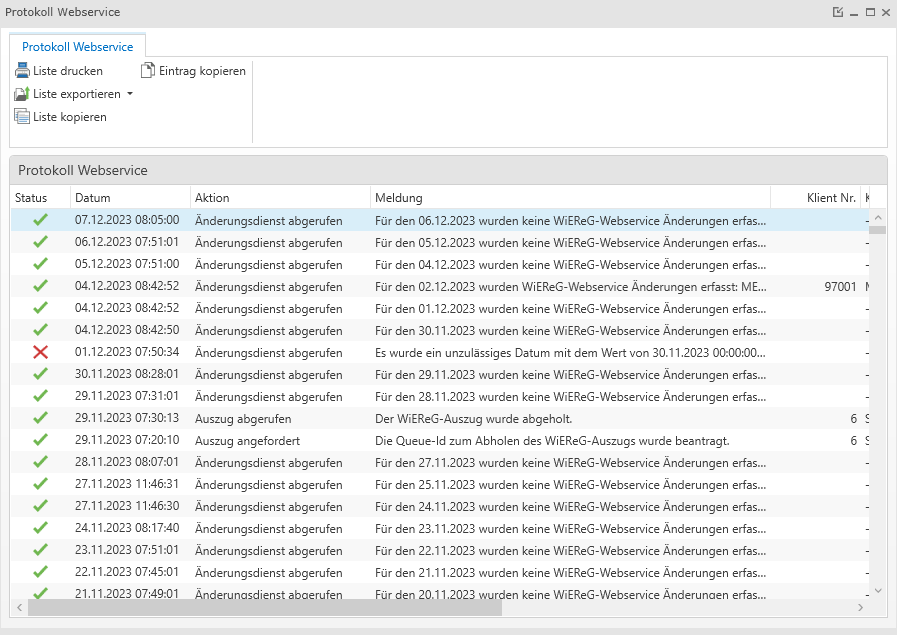This screenshot has height=635, width=897.
Task: Click the Liste exportieren icon
Action: (x=22, y=94)
